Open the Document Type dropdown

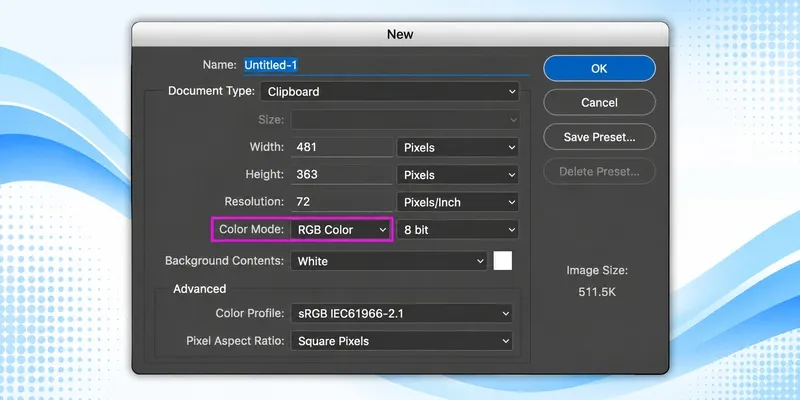[390, 92]
